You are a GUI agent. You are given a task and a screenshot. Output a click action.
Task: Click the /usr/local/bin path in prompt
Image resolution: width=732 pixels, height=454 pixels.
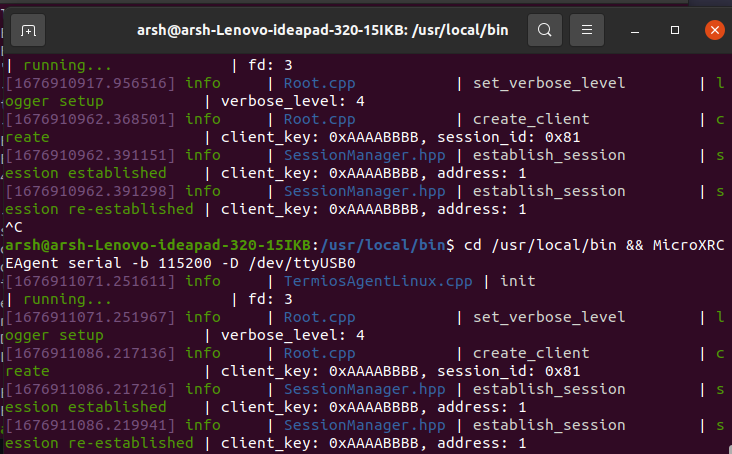(383, 245)
